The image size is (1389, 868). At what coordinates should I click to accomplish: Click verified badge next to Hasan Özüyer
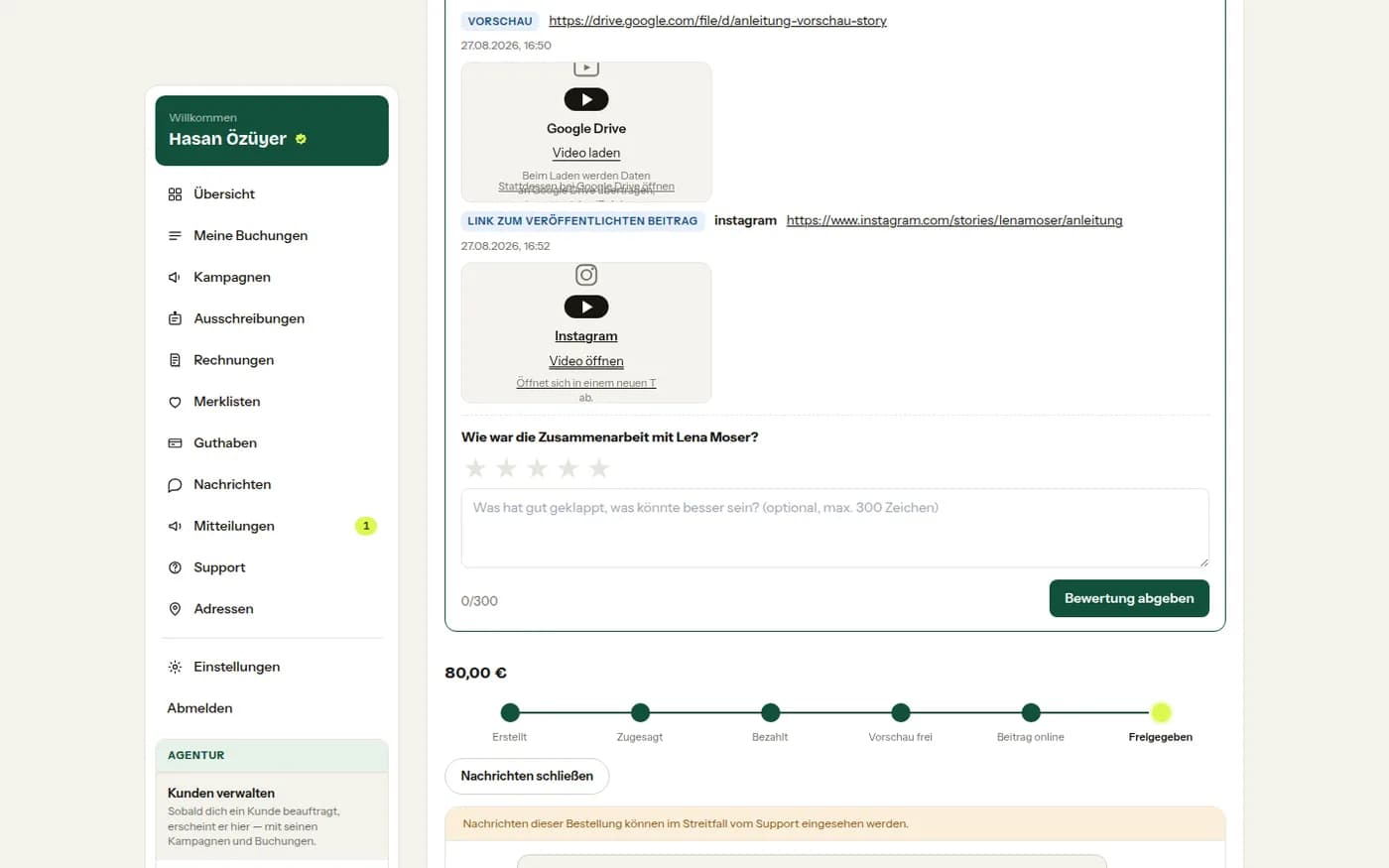coord(301,139)
